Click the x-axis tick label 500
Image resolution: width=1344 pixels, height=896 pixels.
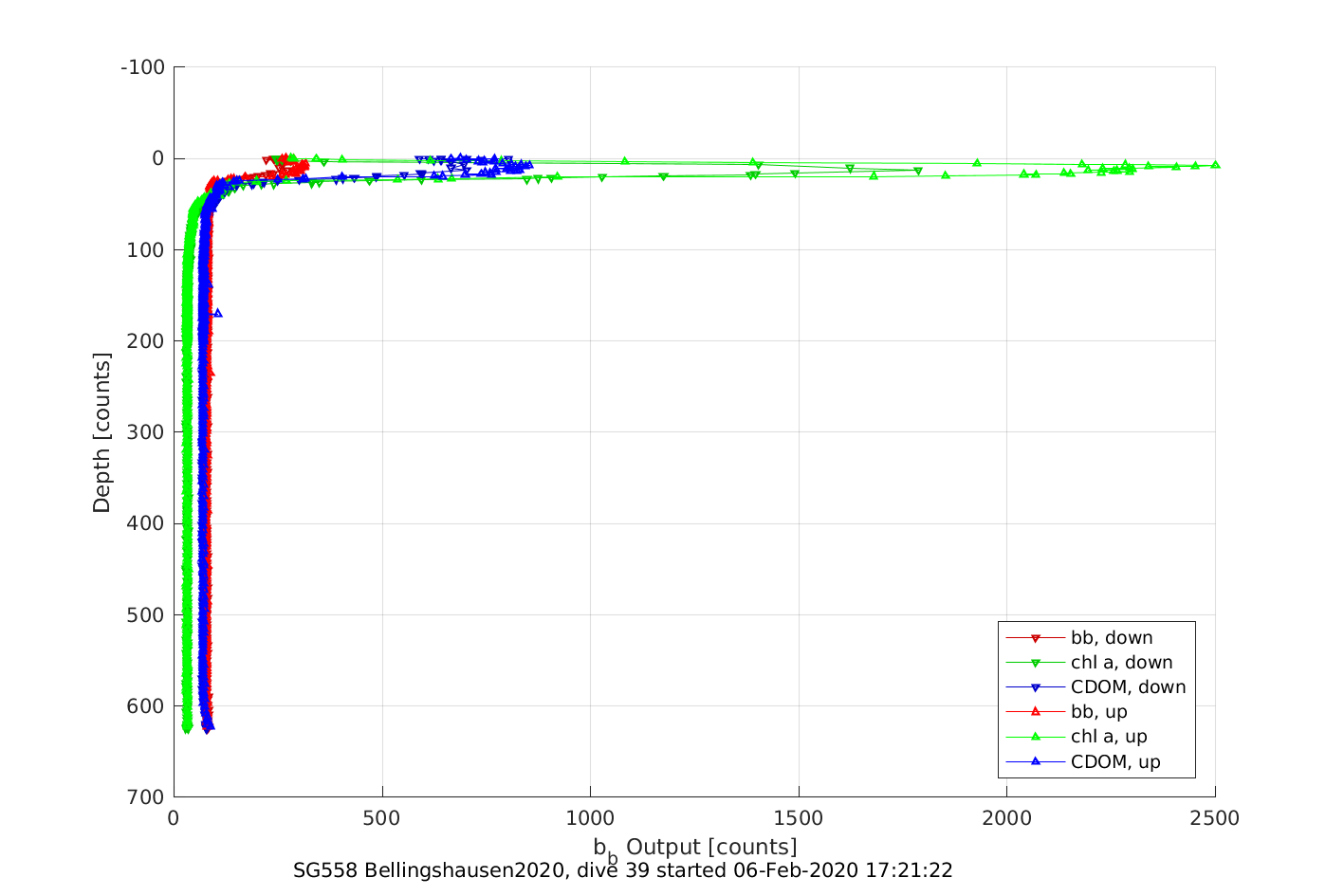(381, 818)
